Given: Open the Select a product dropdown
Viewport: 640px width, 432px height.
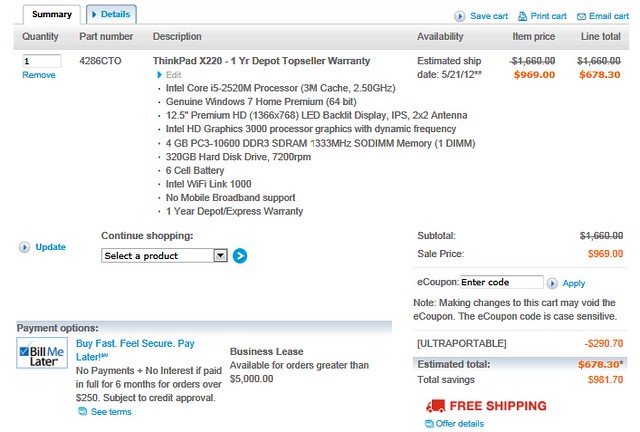Looking at the screenshot, I should click(164, 256).
